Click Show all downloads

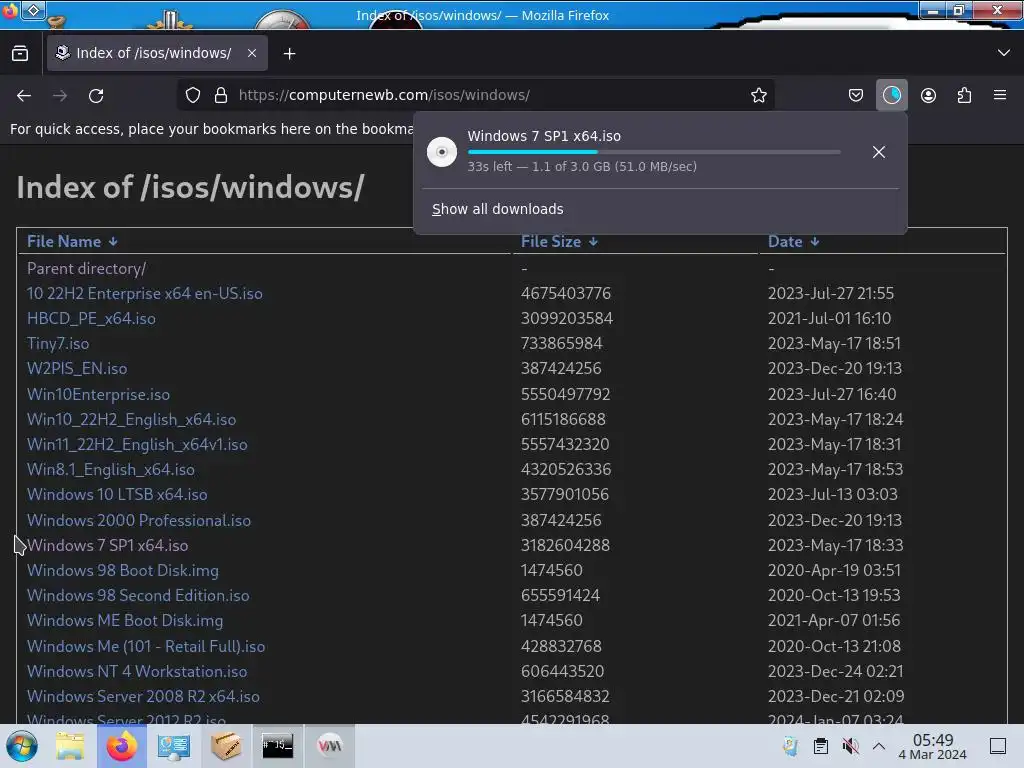pyautogui.click(x=498, y=209)
